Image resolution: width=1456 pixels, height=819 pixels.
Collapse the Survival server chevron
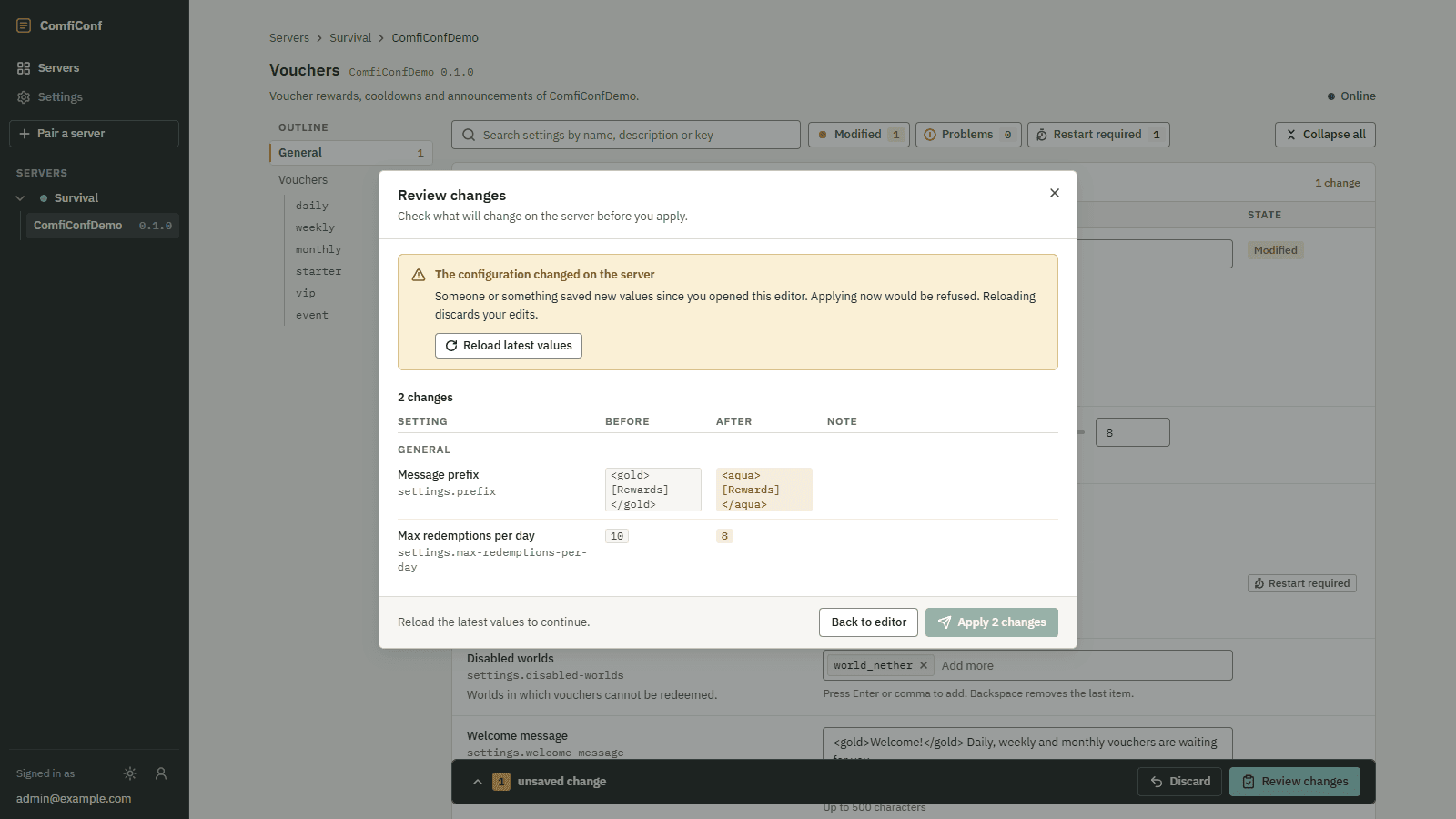(21, 198)
